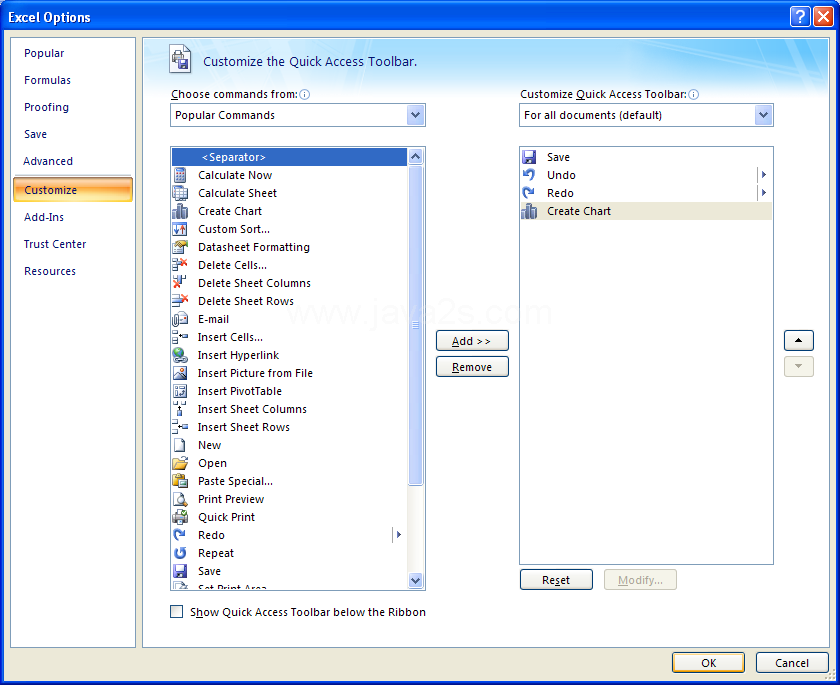Select "Insert Hyperlink" command text
This screenshot has width=840, height=685.
tap(238, 355)
